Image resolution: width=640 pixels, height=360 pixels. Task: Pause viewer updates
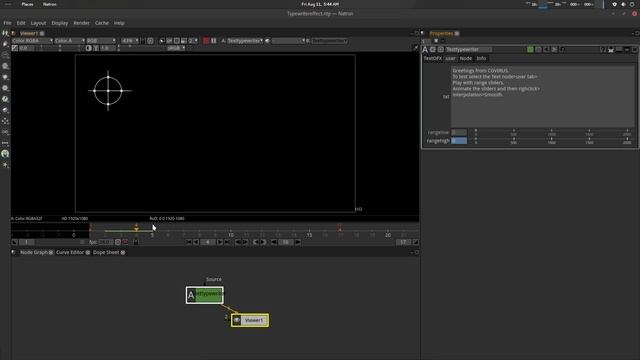pyautogui.click(x=214, y=41)
